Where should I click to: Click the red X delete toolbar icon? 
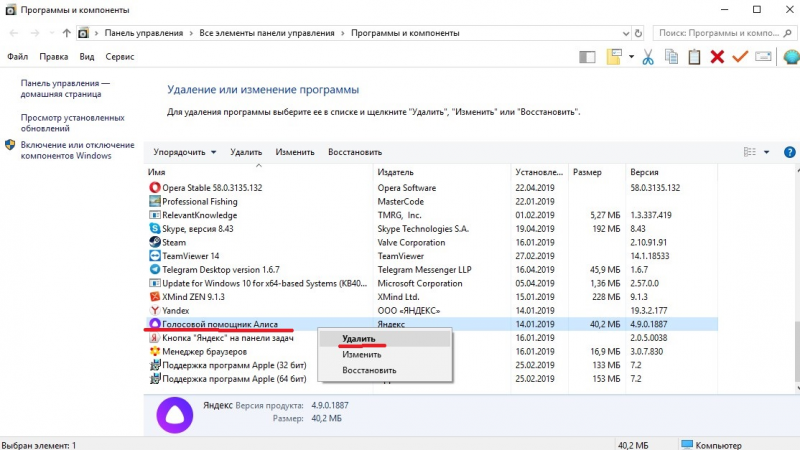(x=717, y=57)
